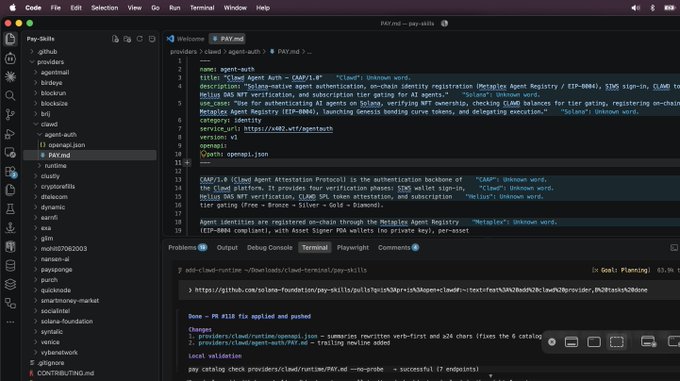Open the Selection menu
Viewport: 680px width, 381px height.
click(105, 8)
